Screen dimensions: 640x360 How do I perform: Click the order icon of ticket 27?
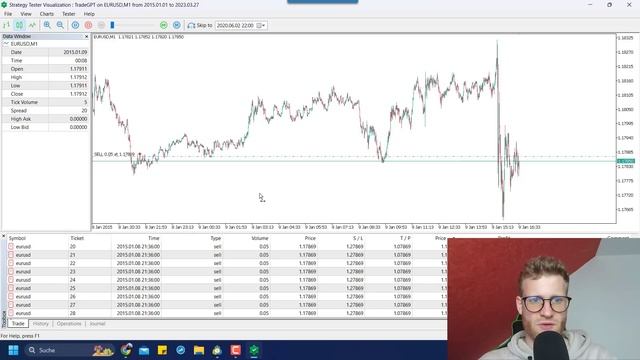pos(11,305)
